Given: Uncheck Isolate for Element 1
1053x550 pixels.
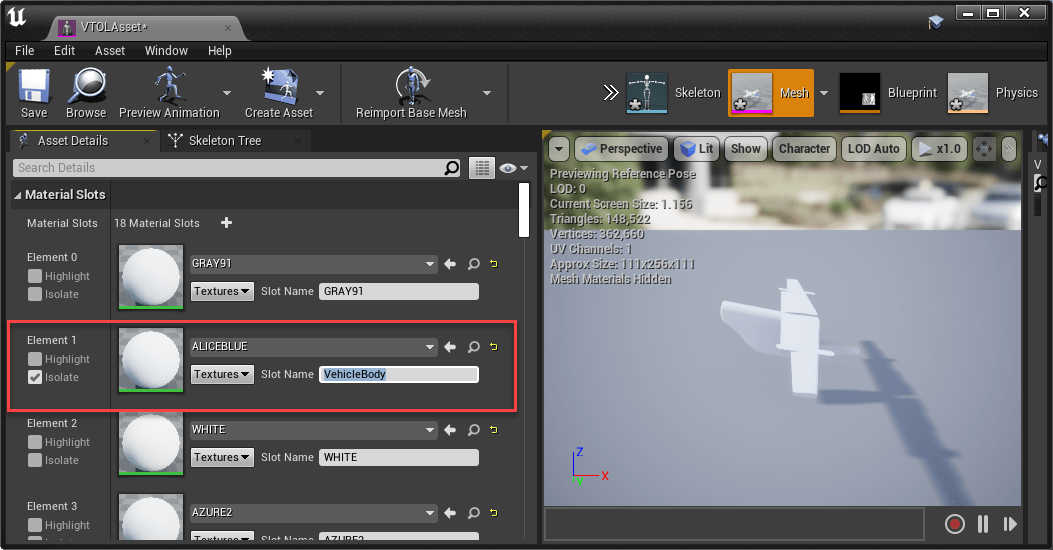Looking at the screenshot, I should [x=35, y=377].
